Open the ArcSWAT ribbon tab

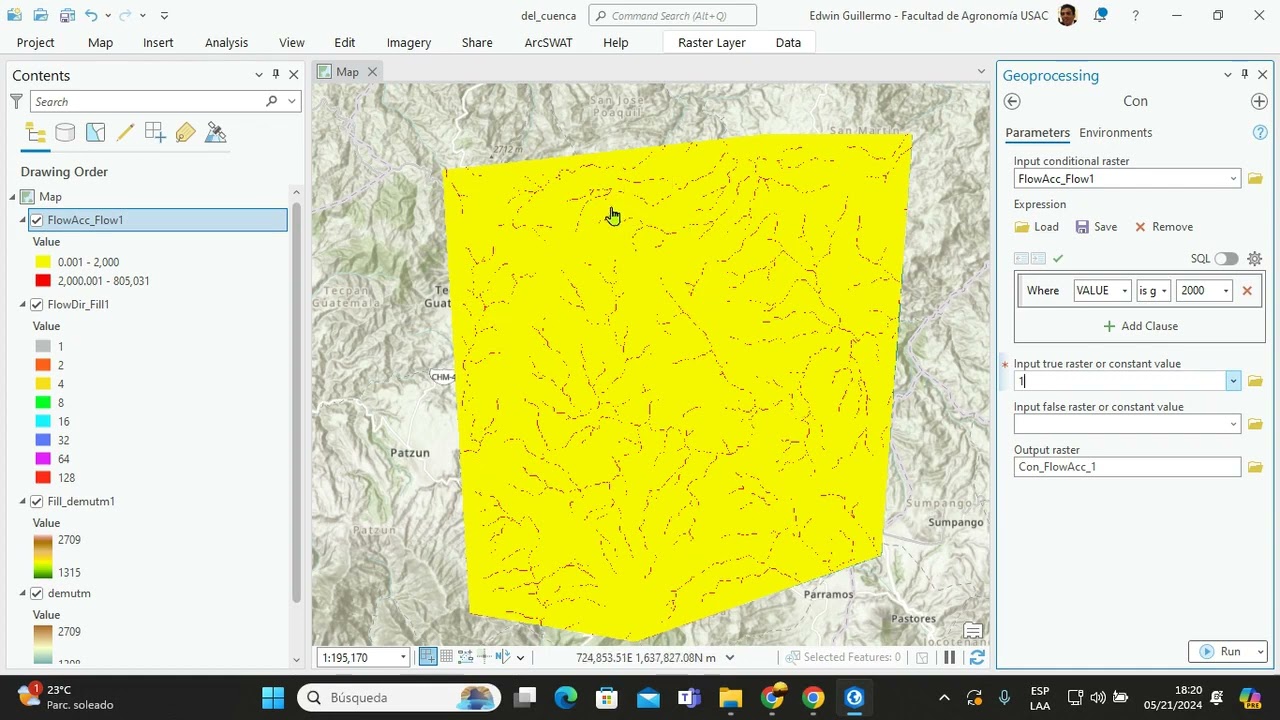pyautogui.click(x=548, y=42)
